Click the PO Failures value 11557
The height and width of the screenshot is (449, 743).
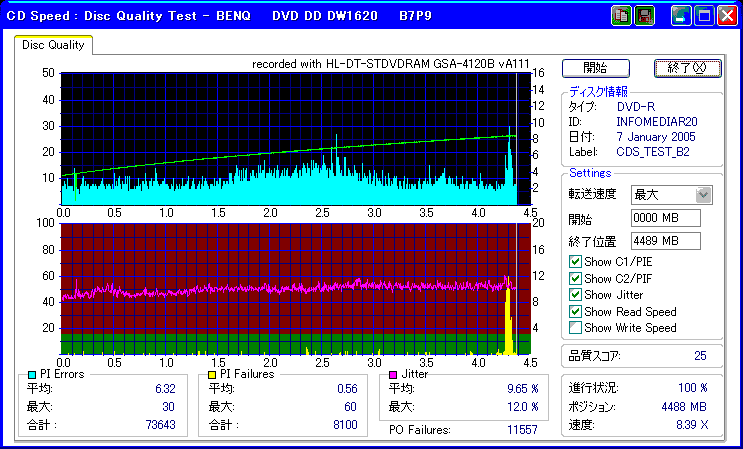point(522,430)
